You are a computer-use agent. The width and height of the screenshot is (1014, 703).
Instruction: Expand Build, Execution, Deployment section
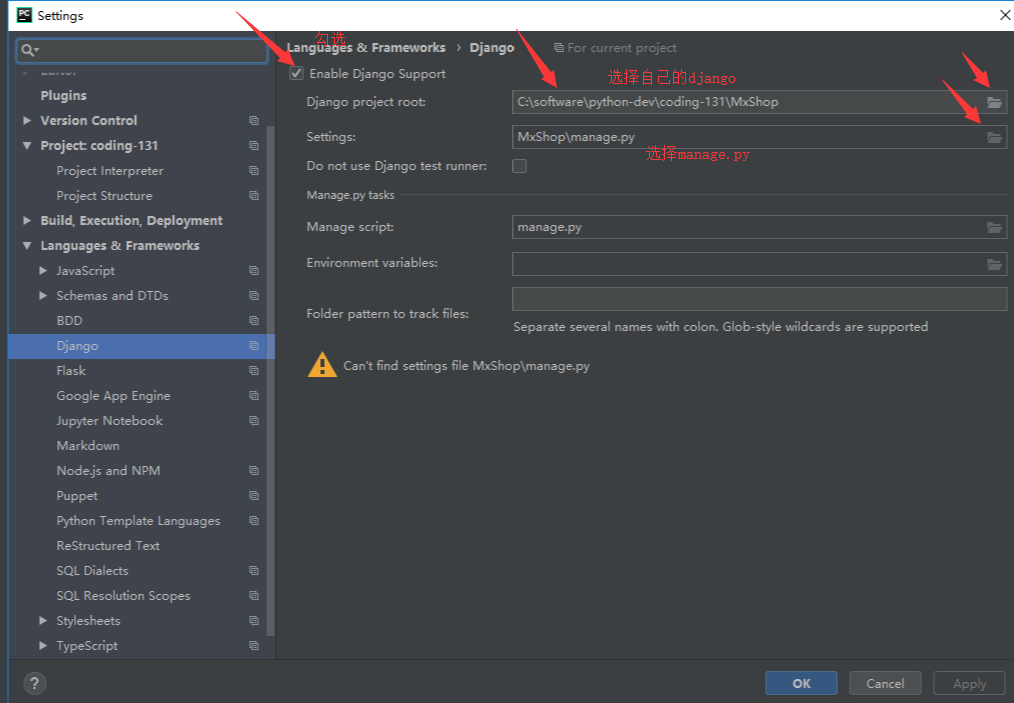(27, 221)
